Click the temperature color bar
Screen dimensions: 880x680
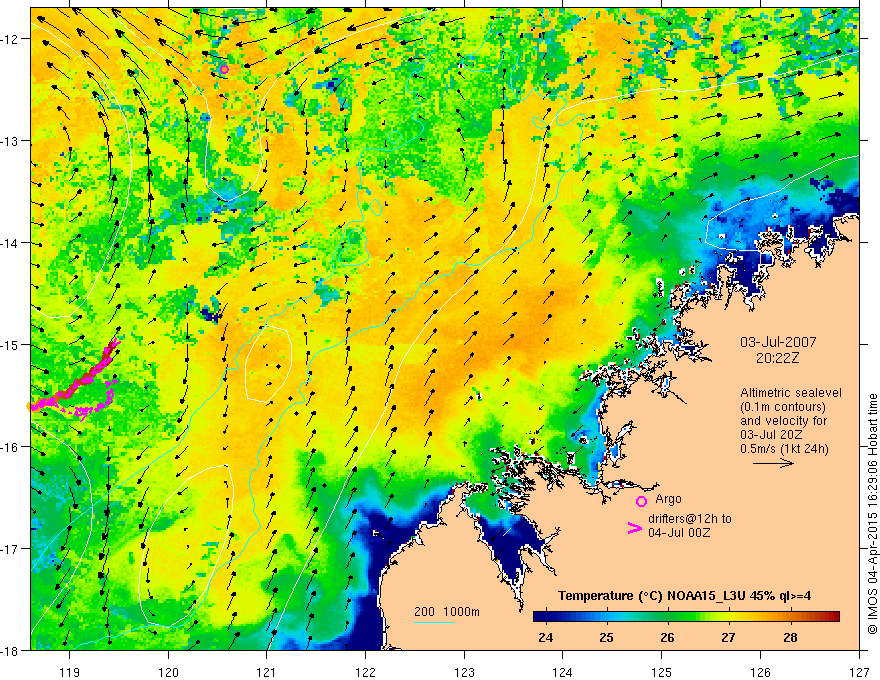[x=686, y=617]
